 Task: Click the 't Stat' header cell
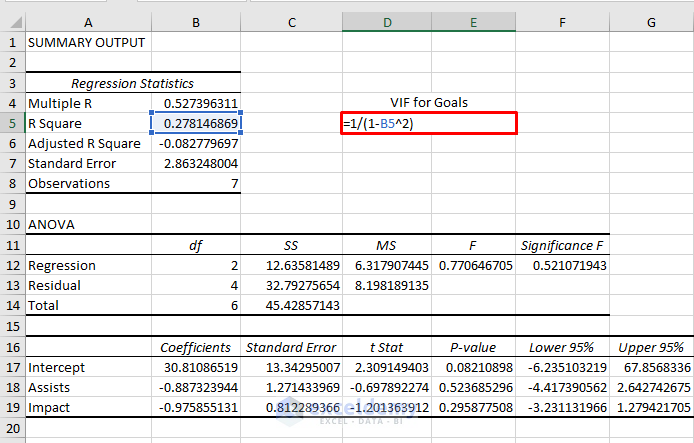coord(386,347)
